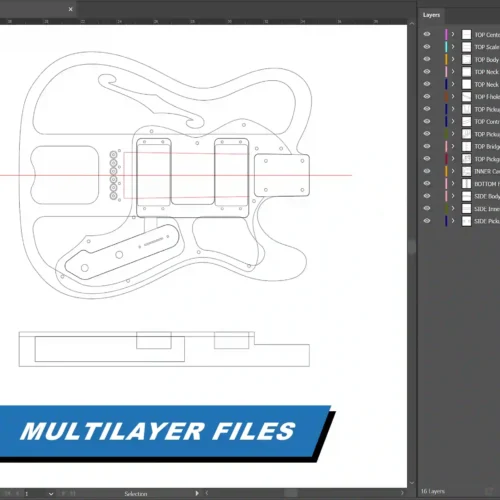The height and width of the screenshot is (500, 500).
Task: Hide the TOP Bridge layer
Action: [x=427, y=146]
